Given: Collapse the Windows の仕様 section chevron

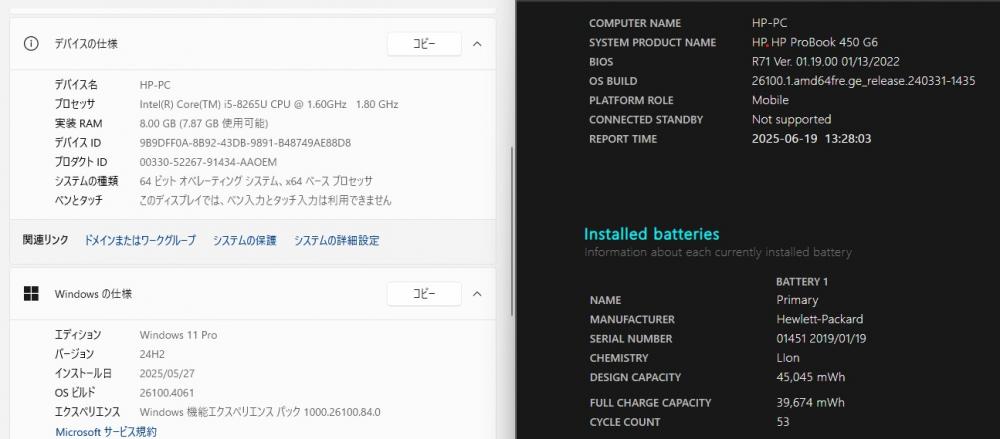Looking at the screenshot, I should point(477,294).
